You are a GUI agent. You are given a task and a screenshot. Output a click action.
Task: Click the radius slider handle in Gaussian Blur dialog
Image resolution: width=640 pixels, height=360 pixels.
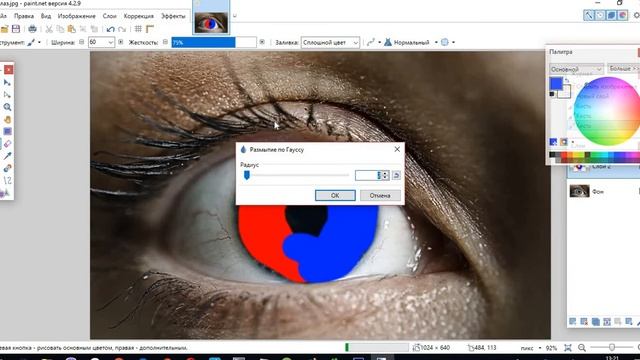pyautogui.click(x=247, y=175)
